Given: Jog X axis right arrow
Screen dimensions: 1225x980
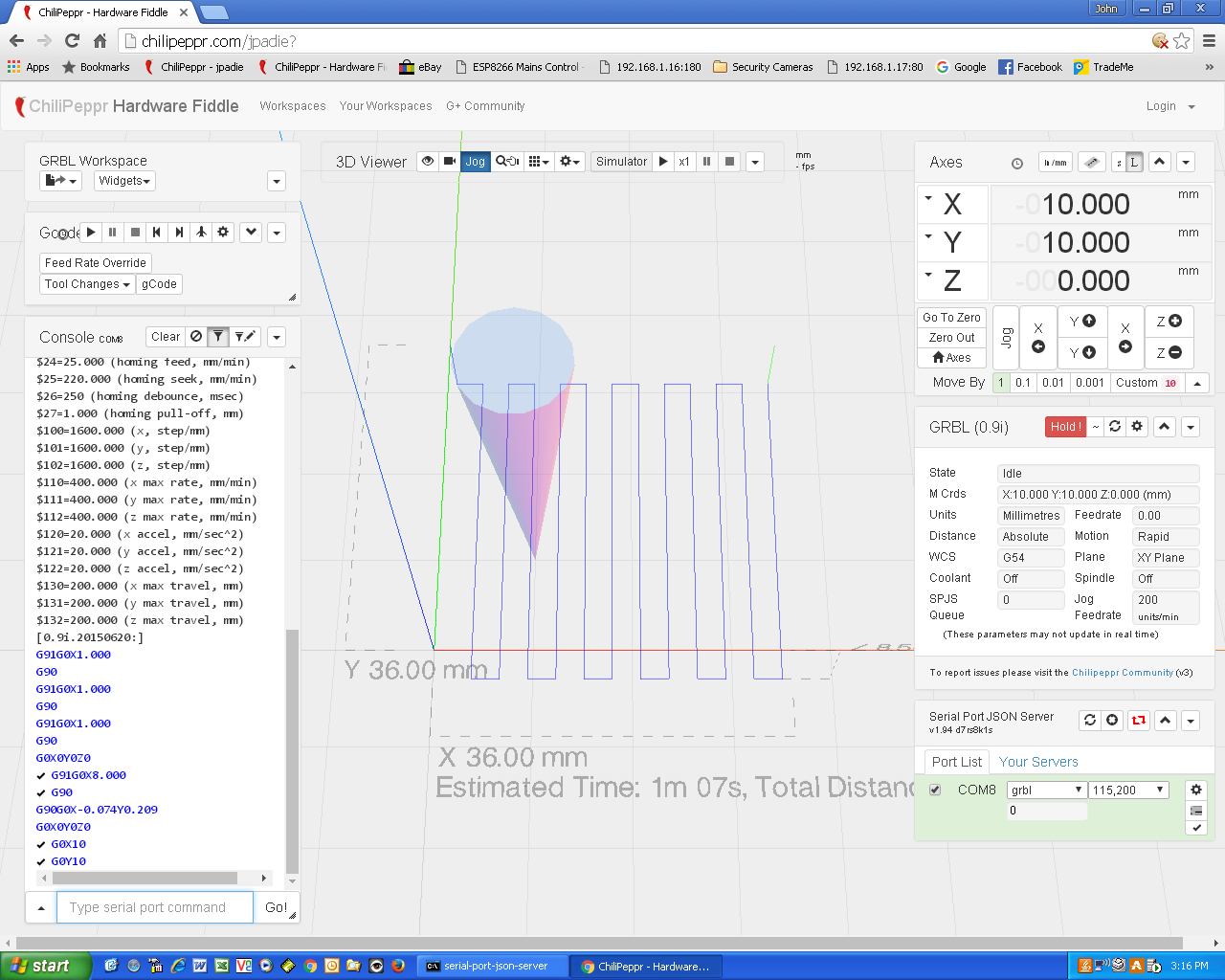Looking at the screenshot, I should point(1125,337).
